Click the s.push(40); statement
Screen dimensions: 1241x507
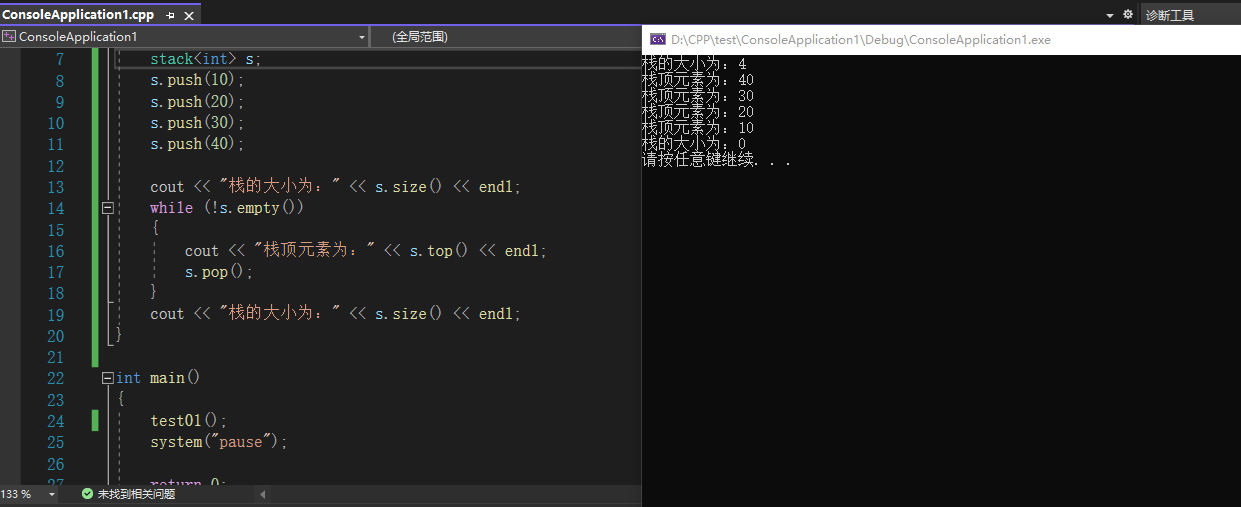click(197, 144)
